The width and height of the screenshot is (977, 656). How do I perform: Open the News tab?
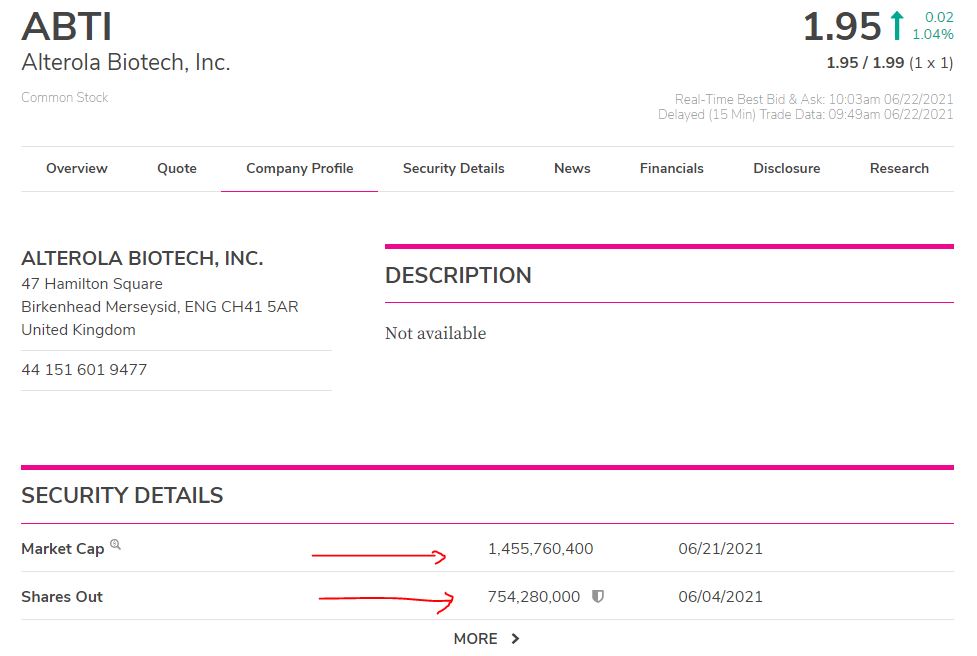click(572, 169)
